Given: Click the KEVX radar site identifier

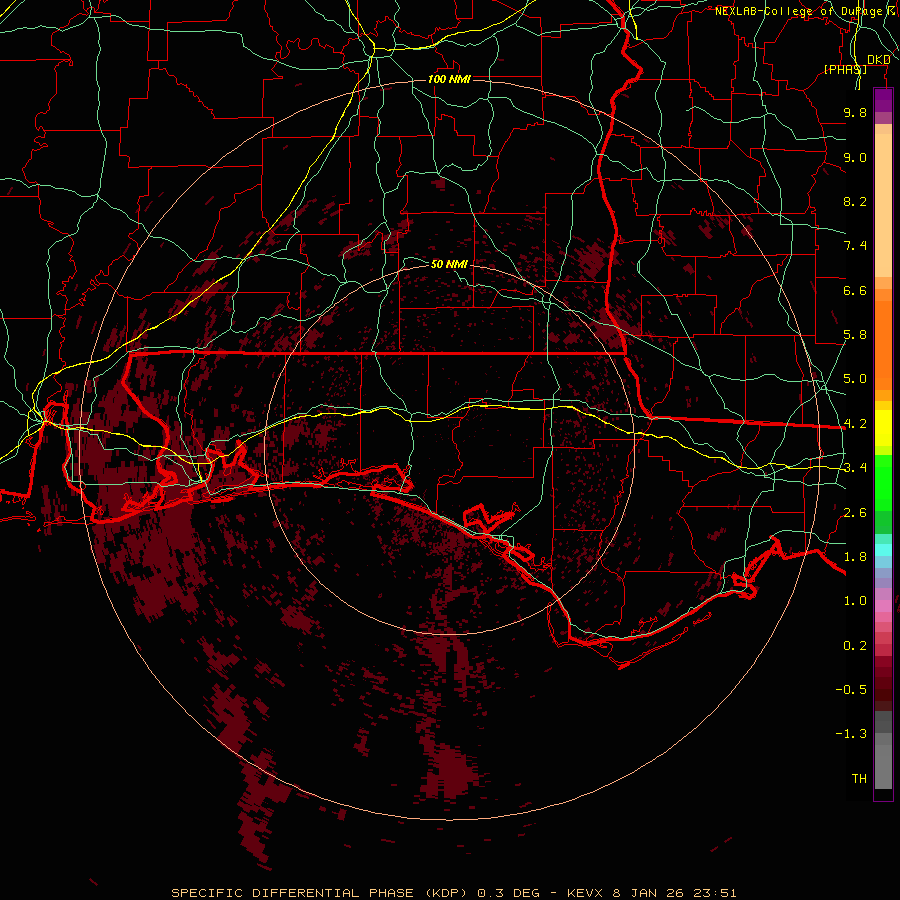Looking at the screenshot, I should (x=585, y=893).
